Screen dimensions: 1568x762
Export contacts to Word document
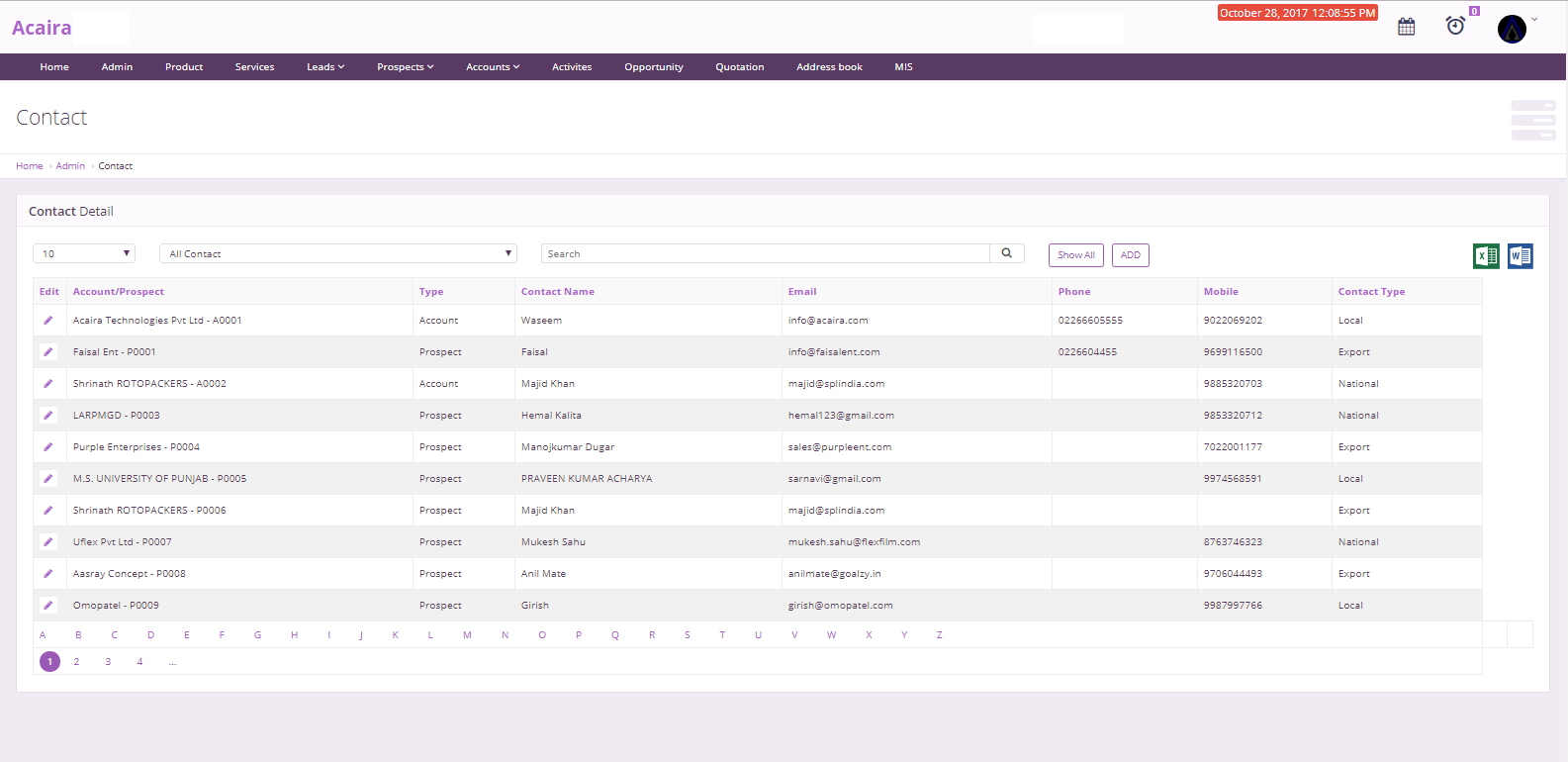tap(1521, 256)
